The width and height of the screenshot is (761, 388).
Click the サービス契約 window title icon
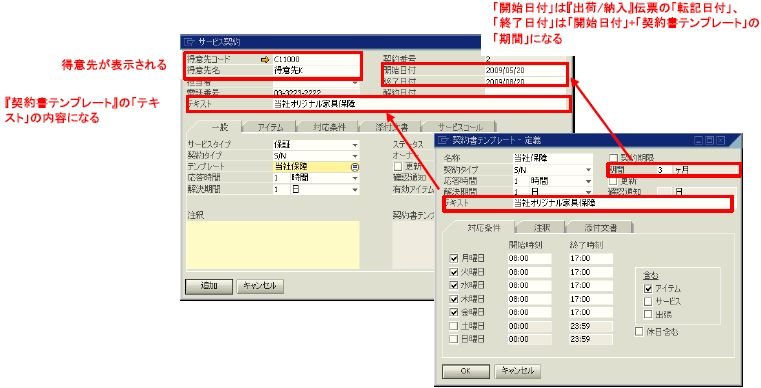189,42
